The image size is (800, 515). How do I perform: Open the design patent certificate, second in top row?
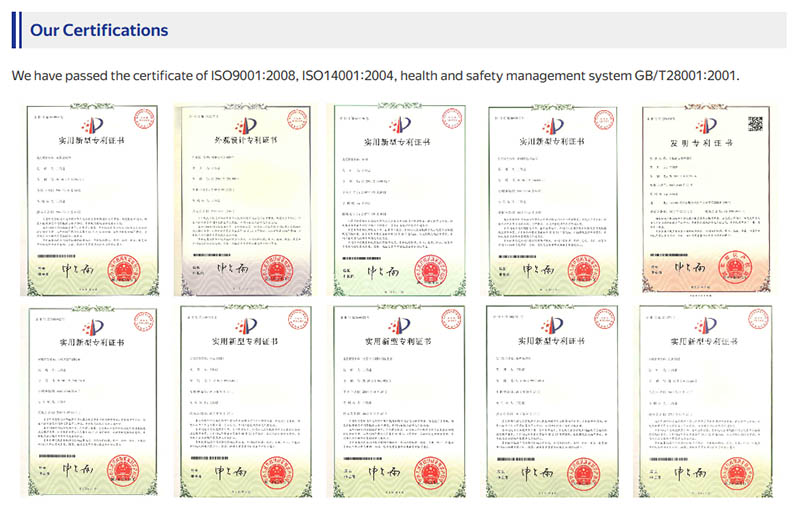tap(244, 198)
